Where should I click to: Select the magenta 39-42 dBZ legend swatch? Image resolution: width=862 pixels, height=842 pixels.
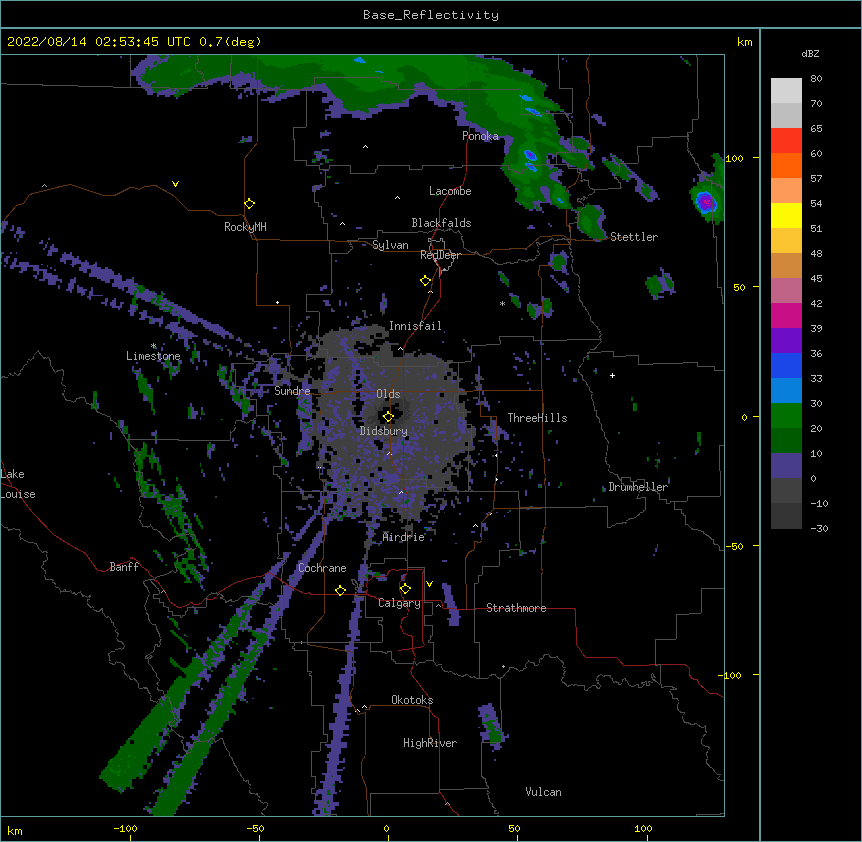click(786, 315)
